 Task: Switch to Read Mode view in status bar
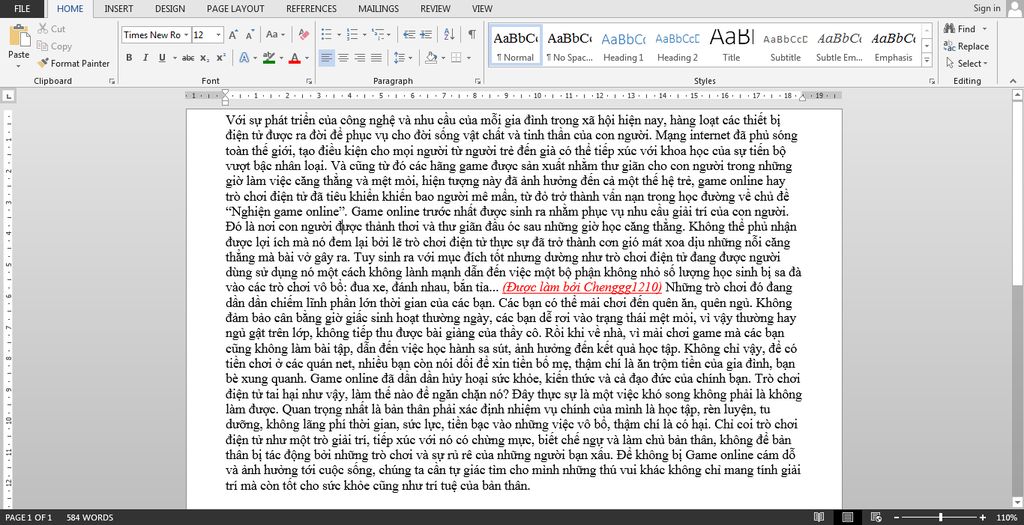point(819,517)
